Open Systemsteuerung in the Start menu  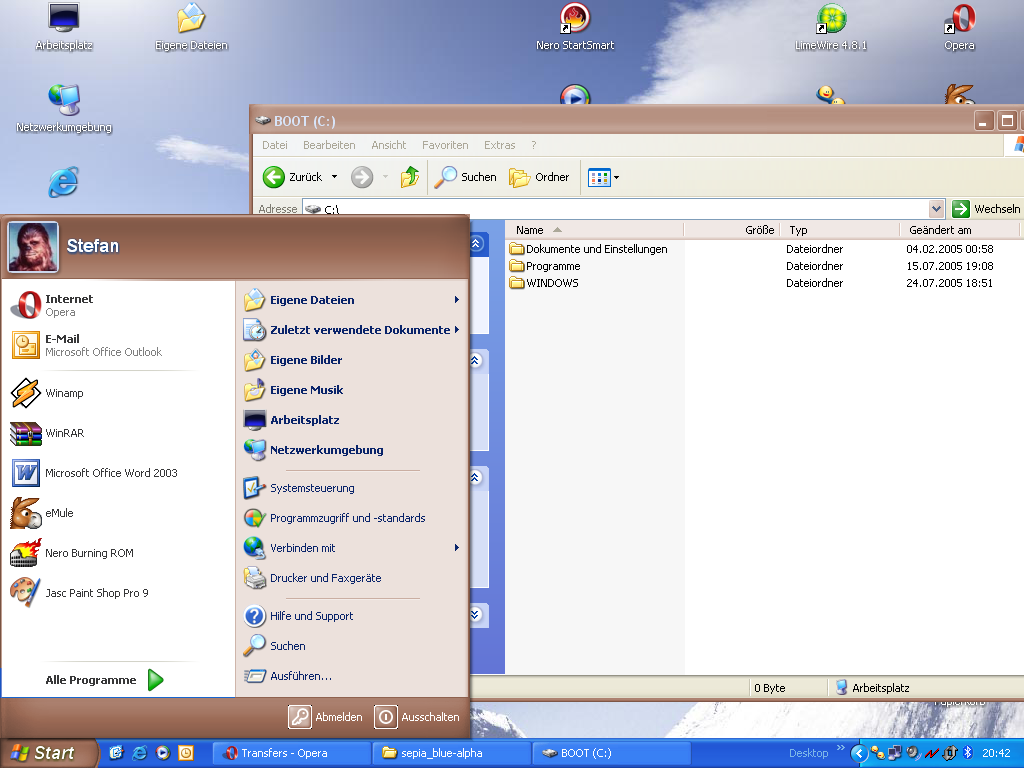[312, 488]
